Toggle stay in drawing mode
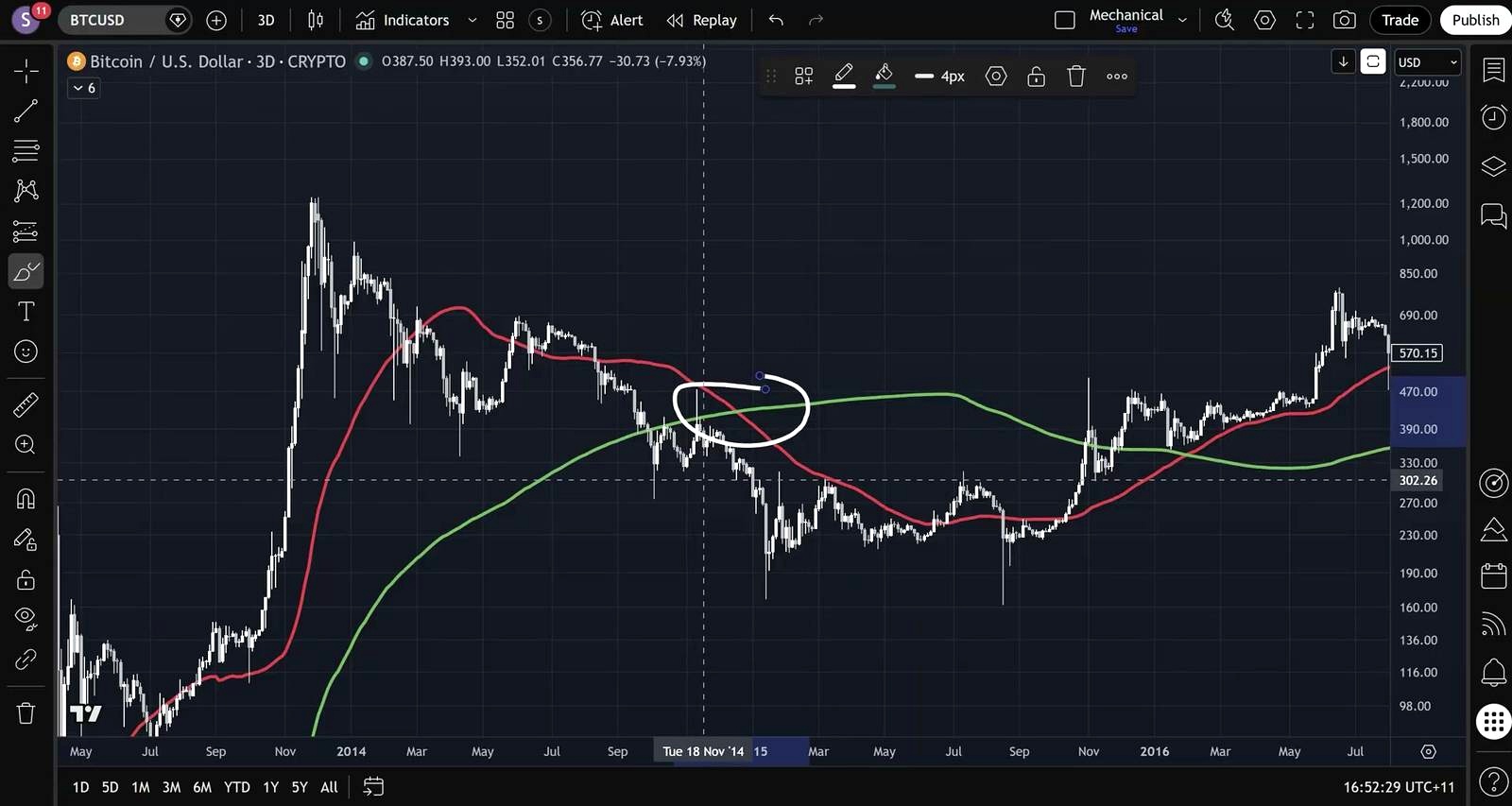 point(26,540)
